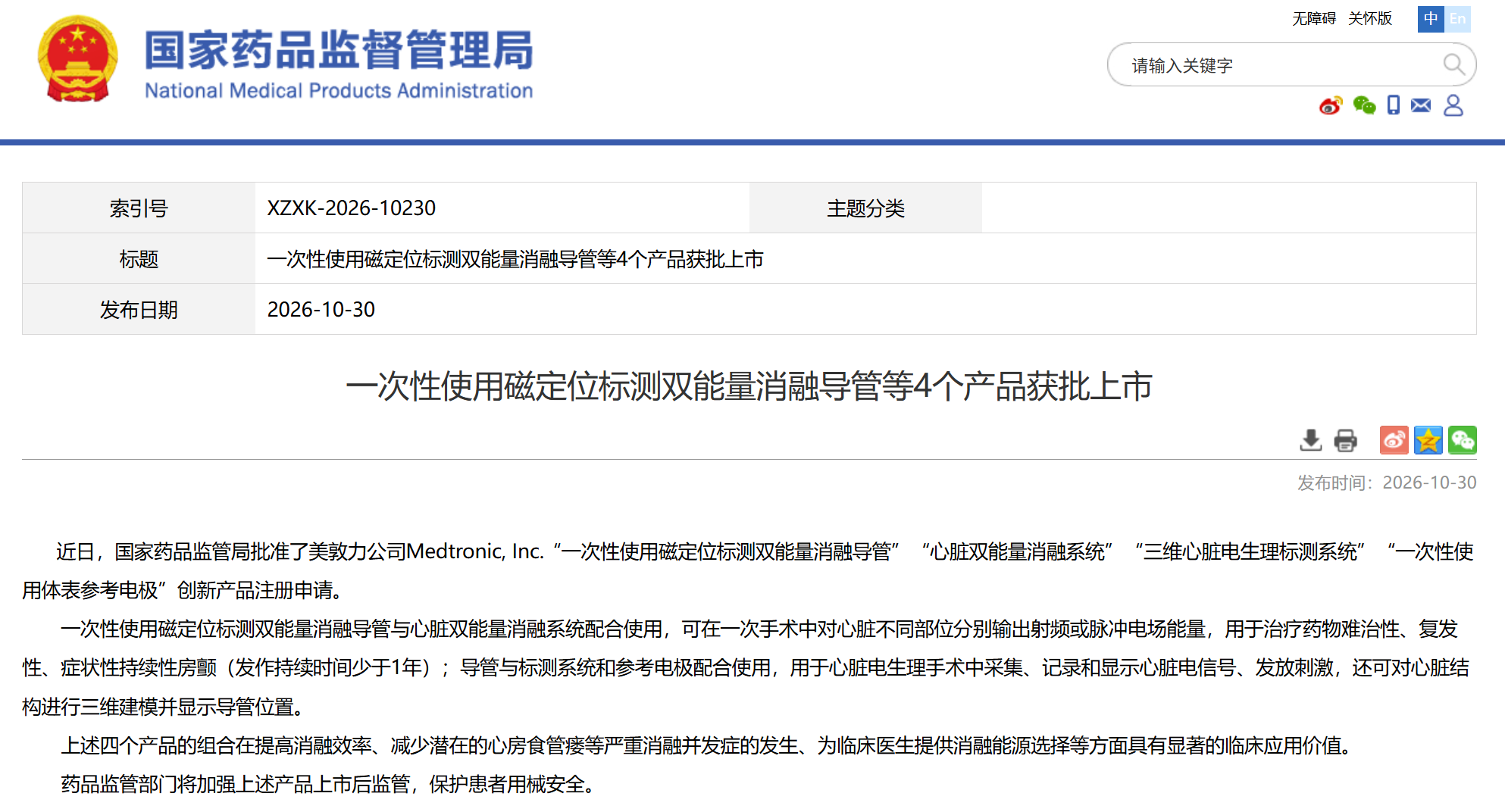Click the 索引号 label cell
This screenshot has height=812, width=1505.
139,208
